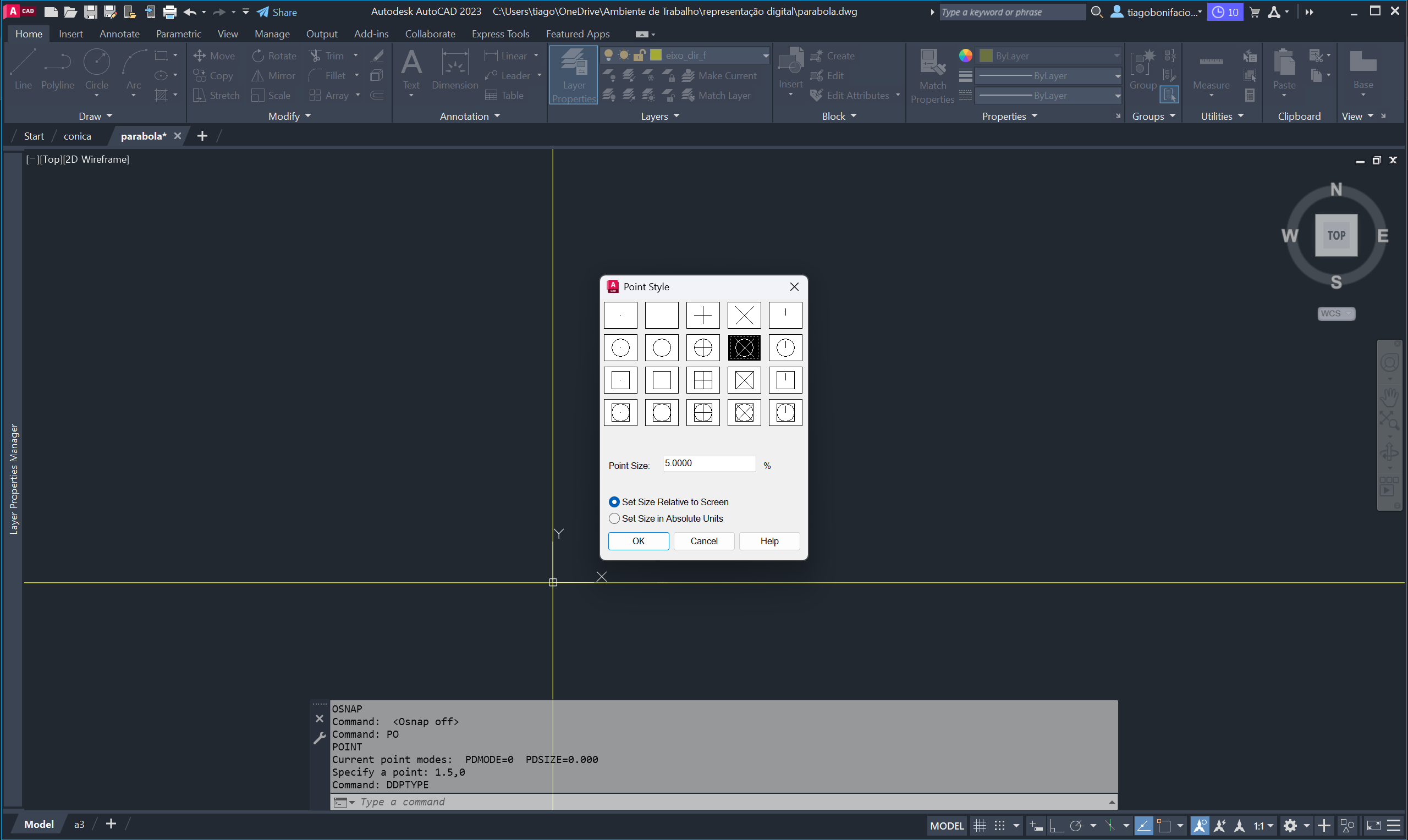Open the ByLayer color dropdown
Viewport: 1408px width, 840px height.
pyautogui.click(x=1116, y=56)
